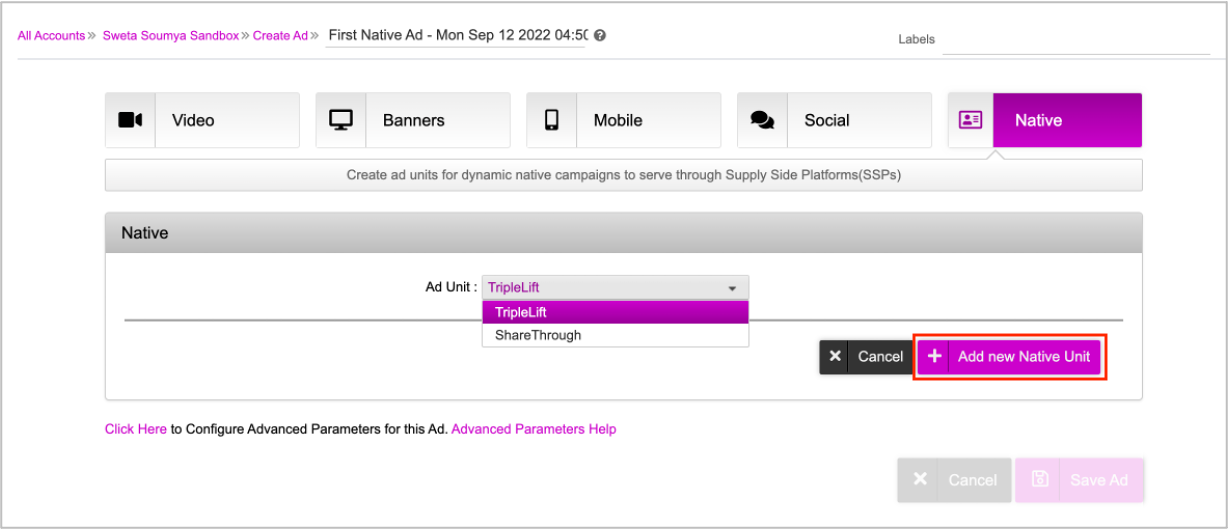Click the help question mark icon
This screenshot has width=1228, height=530.
pyautogui.click(x=600, y=35)
